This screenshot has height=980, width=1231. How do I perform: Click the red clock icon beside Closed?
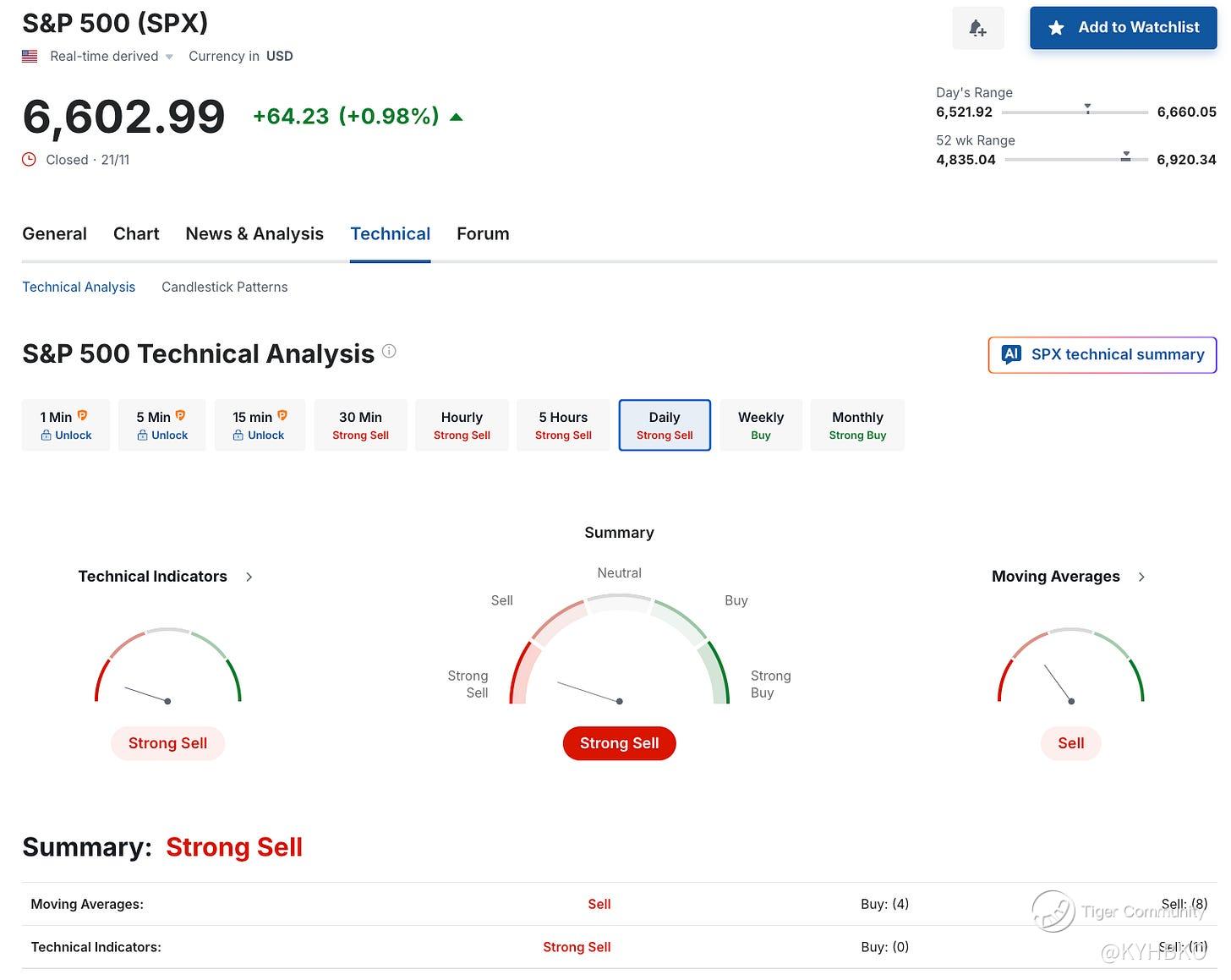(x=30, y=160)
